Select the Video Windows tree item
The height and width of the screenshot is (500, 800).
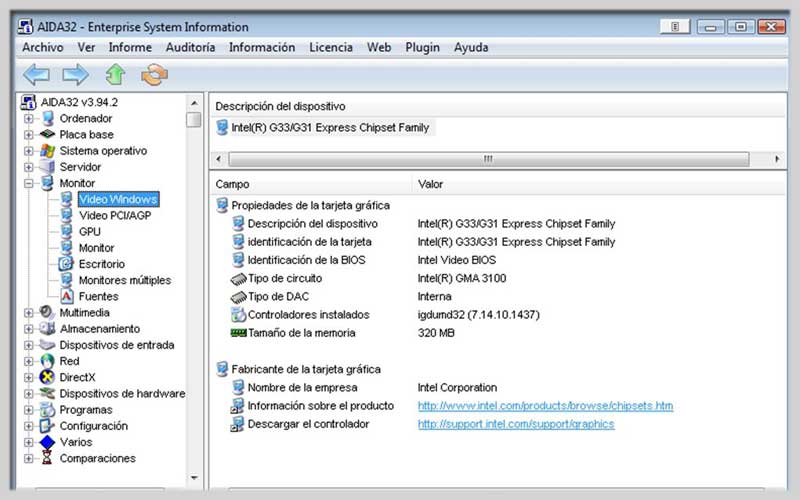(x=118, y=199)
